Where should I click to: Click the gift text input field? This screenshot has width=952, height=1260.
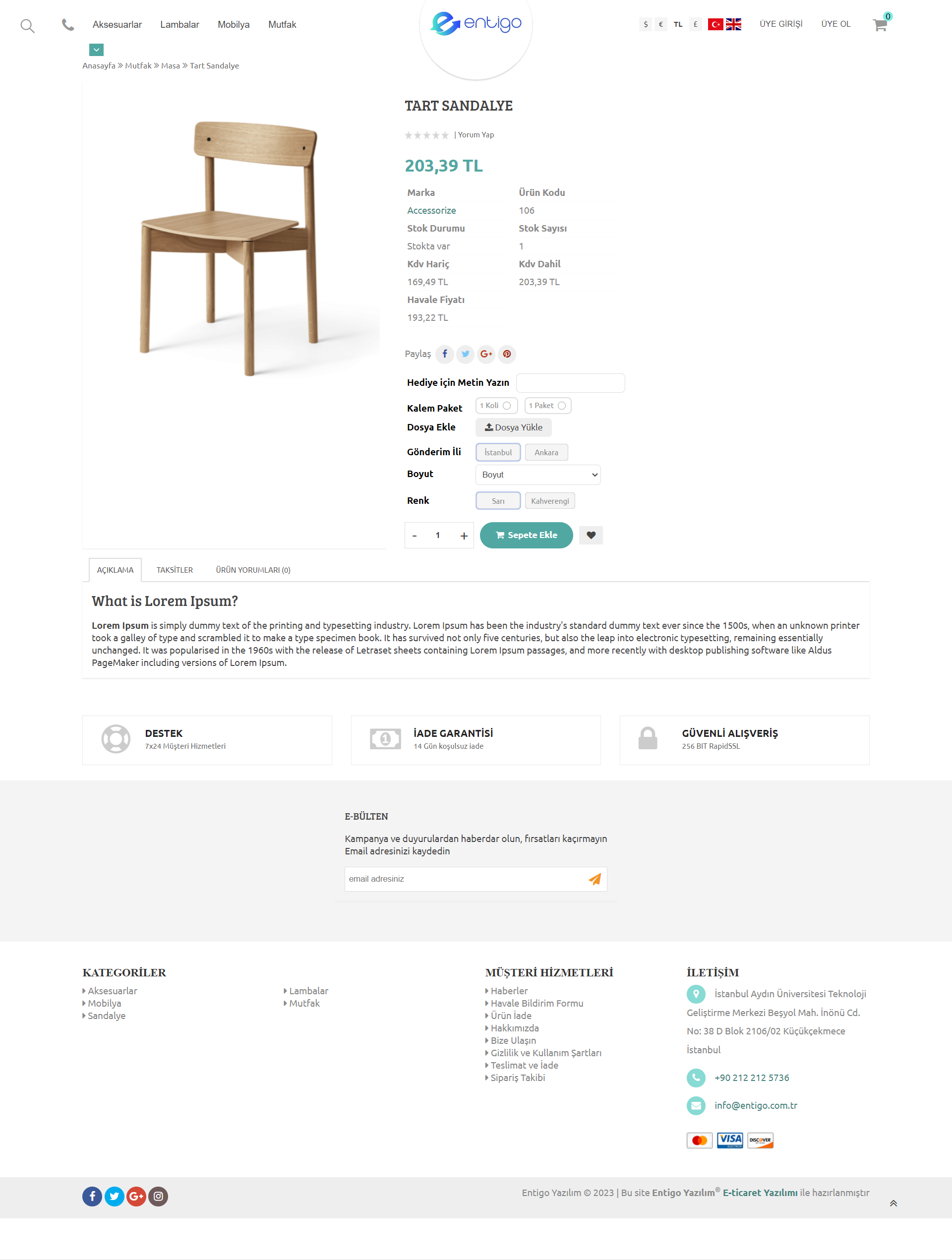pos(570,383)
